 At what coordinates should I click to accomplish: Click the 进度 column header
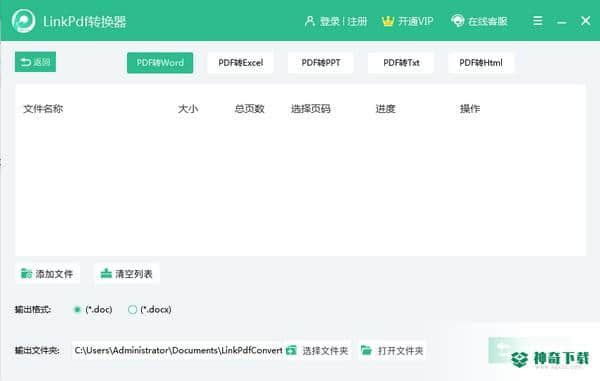tap(385, 109)
